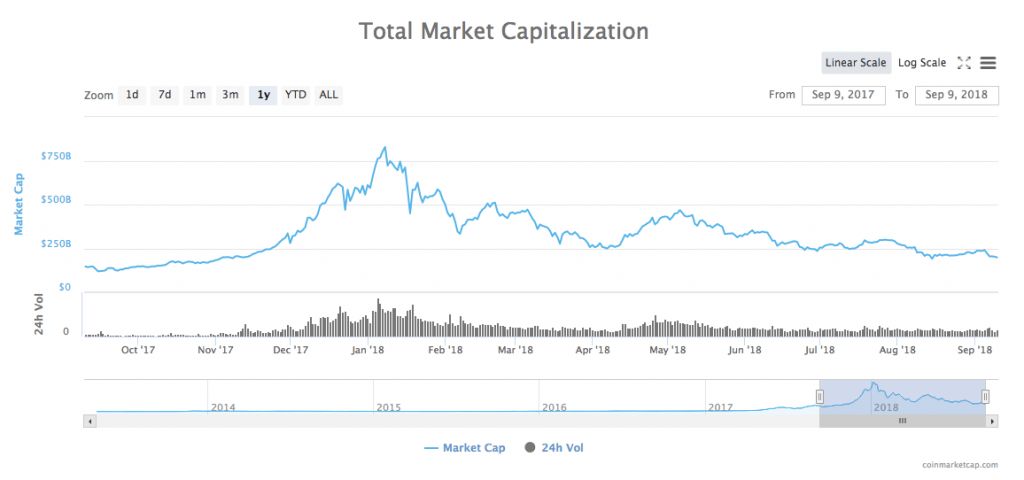Screen dimensions: 1024x480
Task: Click the To date field
Action: tap(957, 95)
